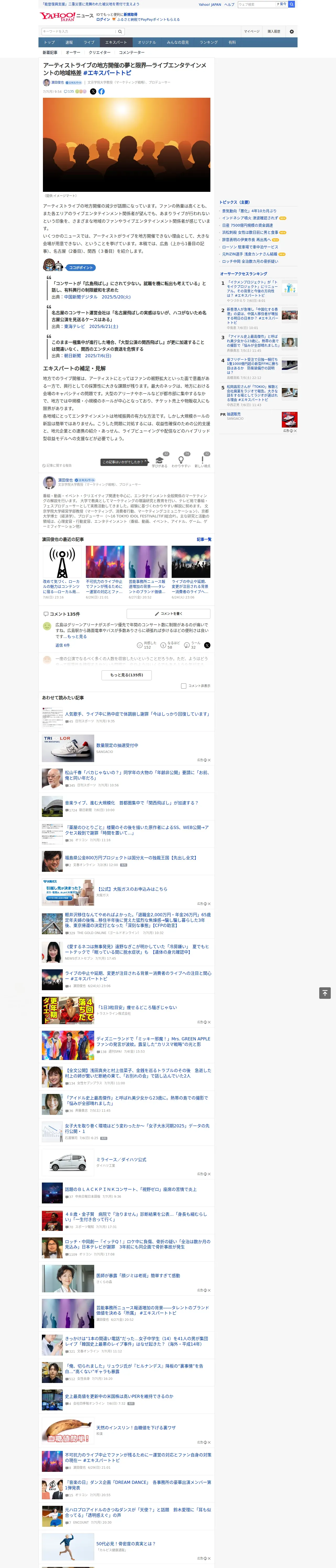Screen dimensions: 336x1568
Task: Share the article on Facebook
Action: (101, 91)
